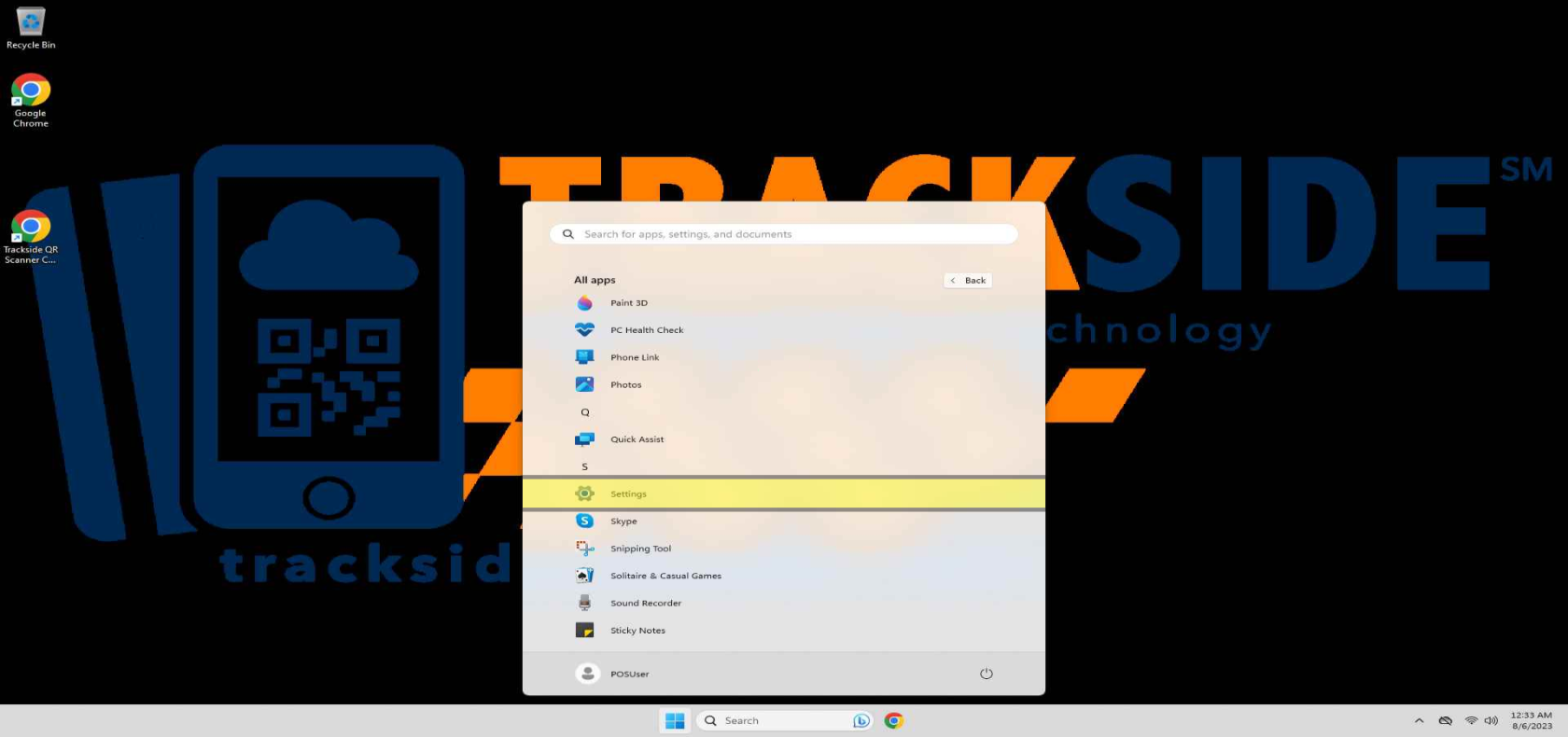1568x737 pixels.
Task: Select Trackside QR Scanner desktop shortcut
Action: 31,237
